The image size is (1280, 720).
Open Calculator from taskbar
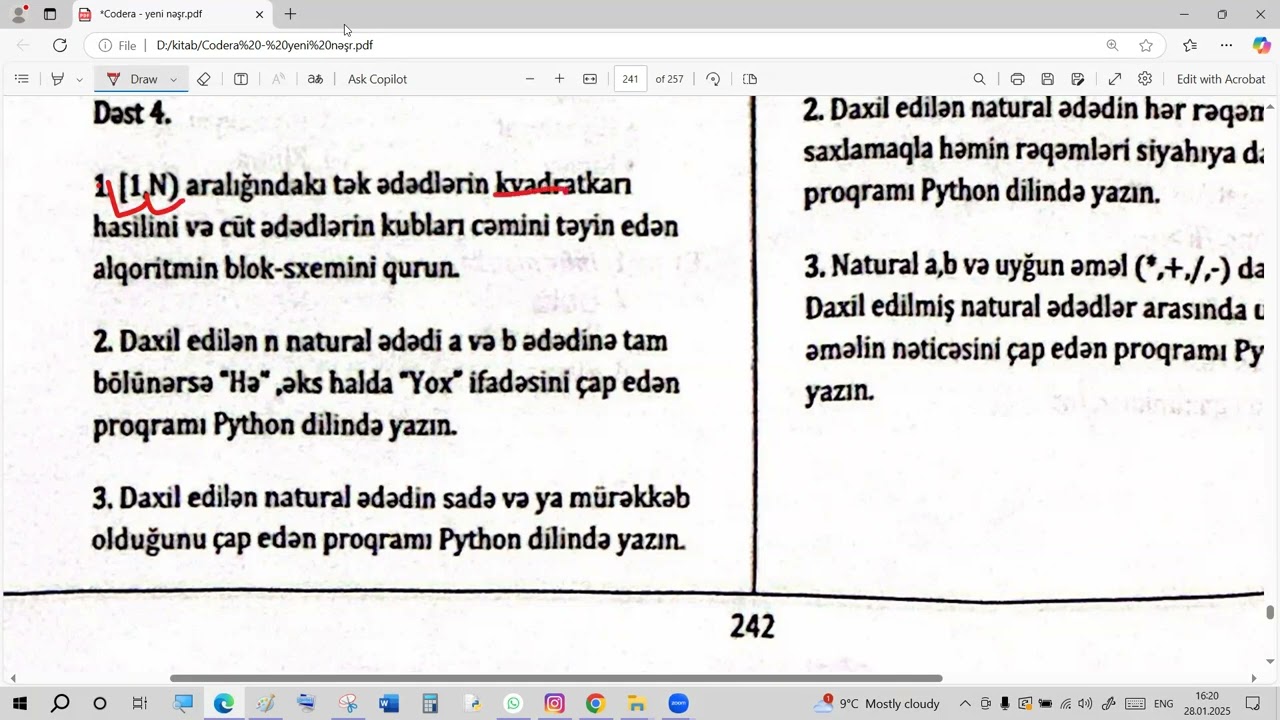pyautogui.click(x=430, y=703)
